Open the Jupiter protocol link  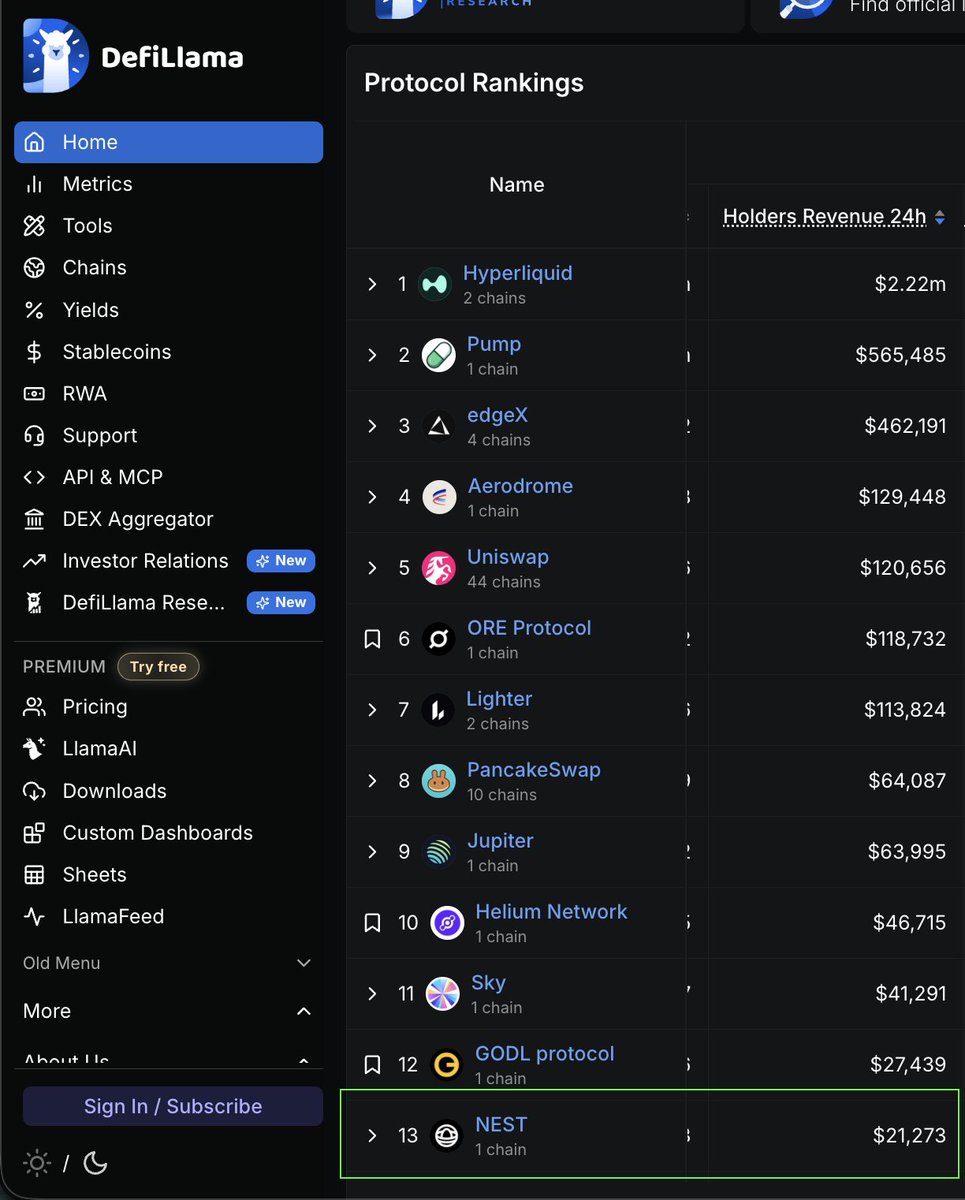500,841
